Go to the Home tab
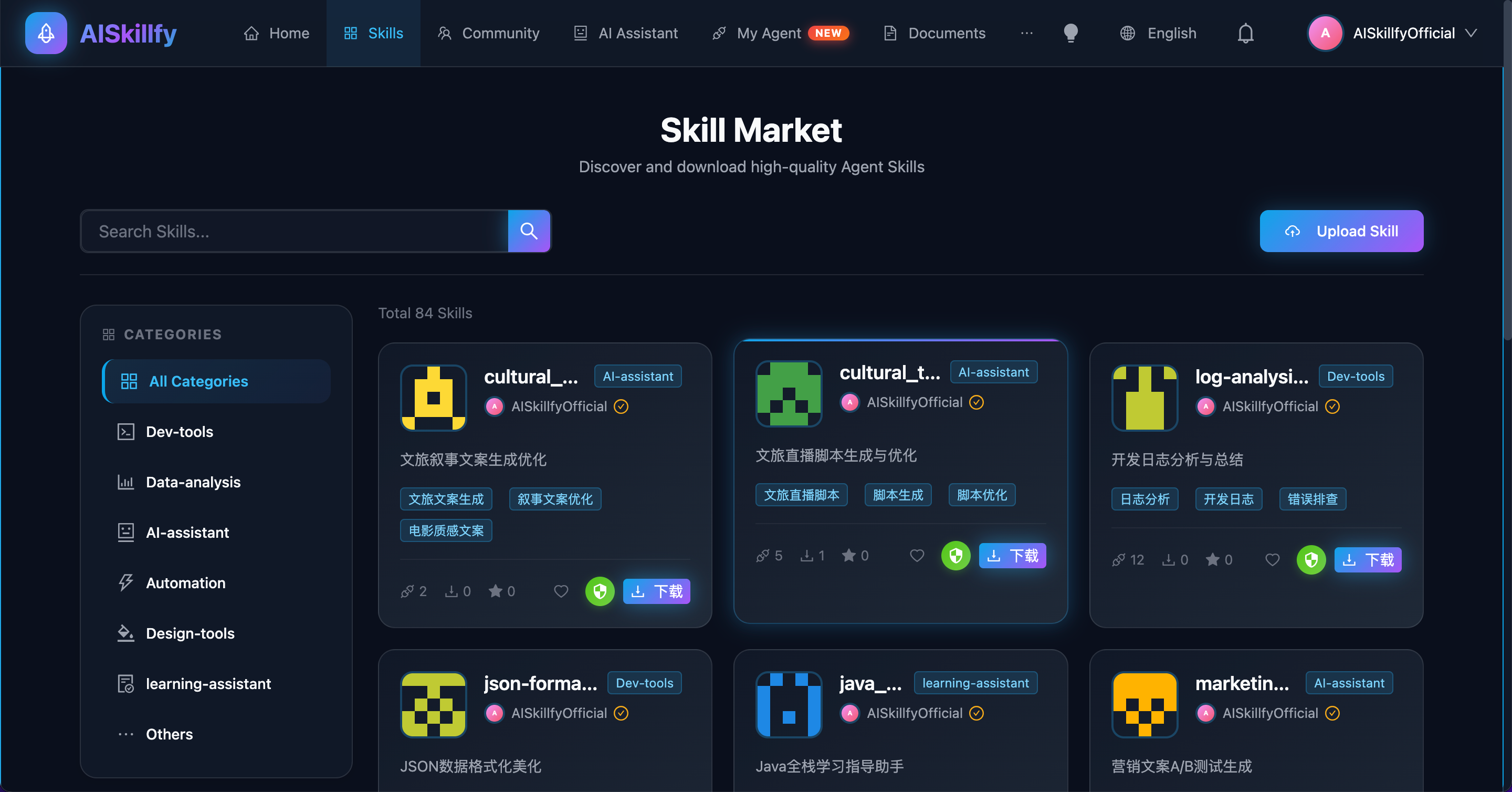The height and width of the screenshot is (792, 1512). [x=277, y=33]
